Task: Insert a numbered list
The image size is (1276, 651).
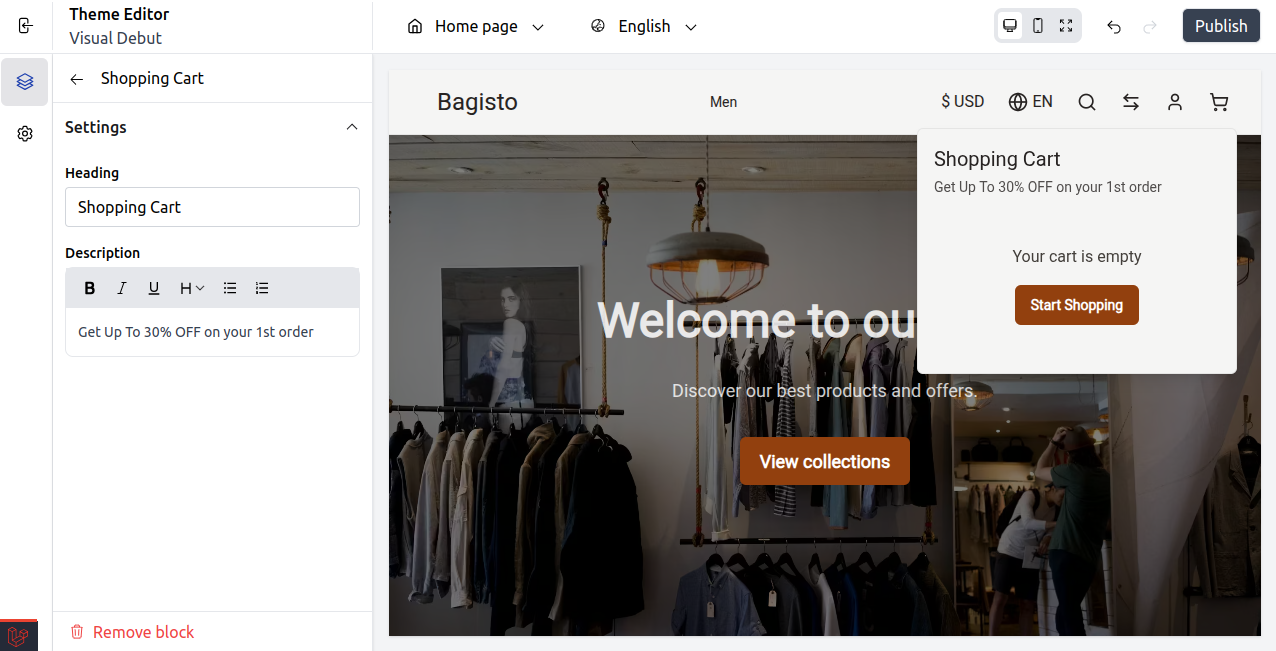Action: pyautogui.click(x=262, y=288)
